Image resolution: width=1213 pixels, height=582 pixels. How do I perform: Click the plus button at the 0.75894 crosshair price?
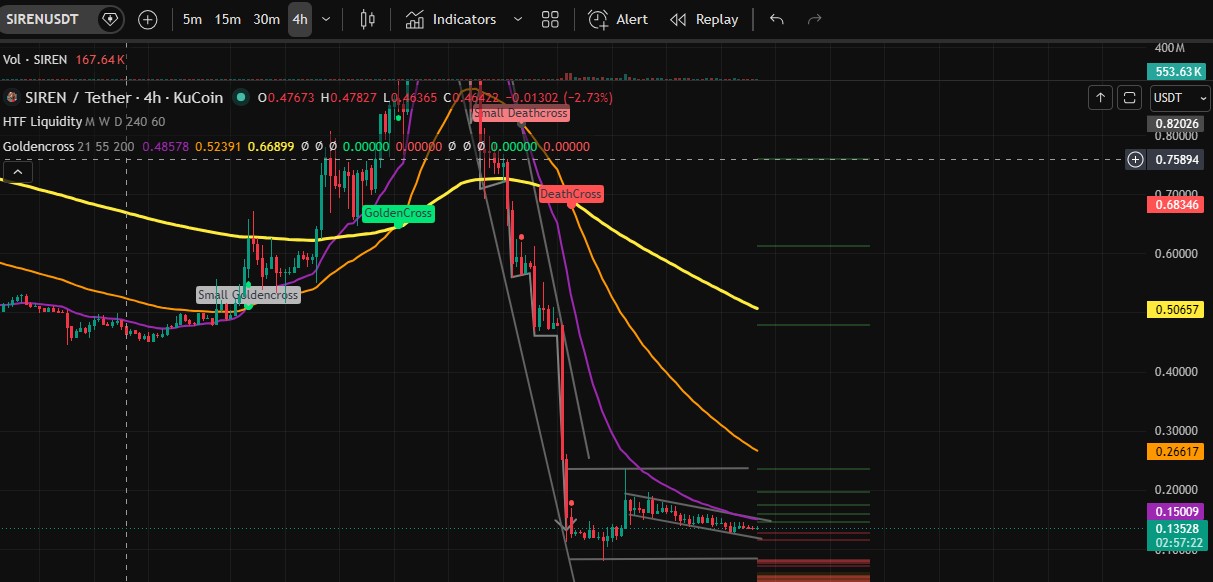pyautogui.click(x=1135, y=159)
